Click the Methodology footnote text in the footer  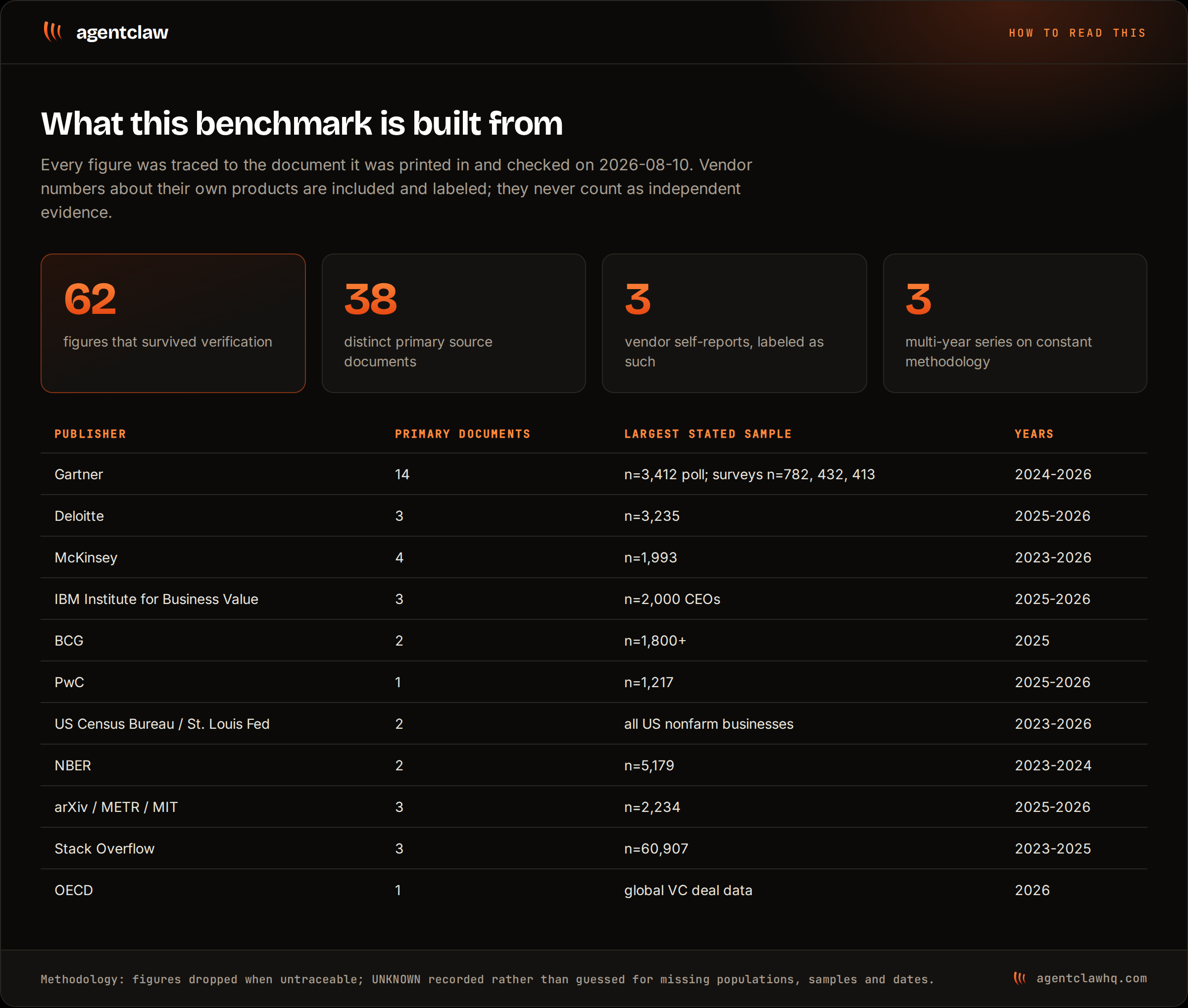488,979
